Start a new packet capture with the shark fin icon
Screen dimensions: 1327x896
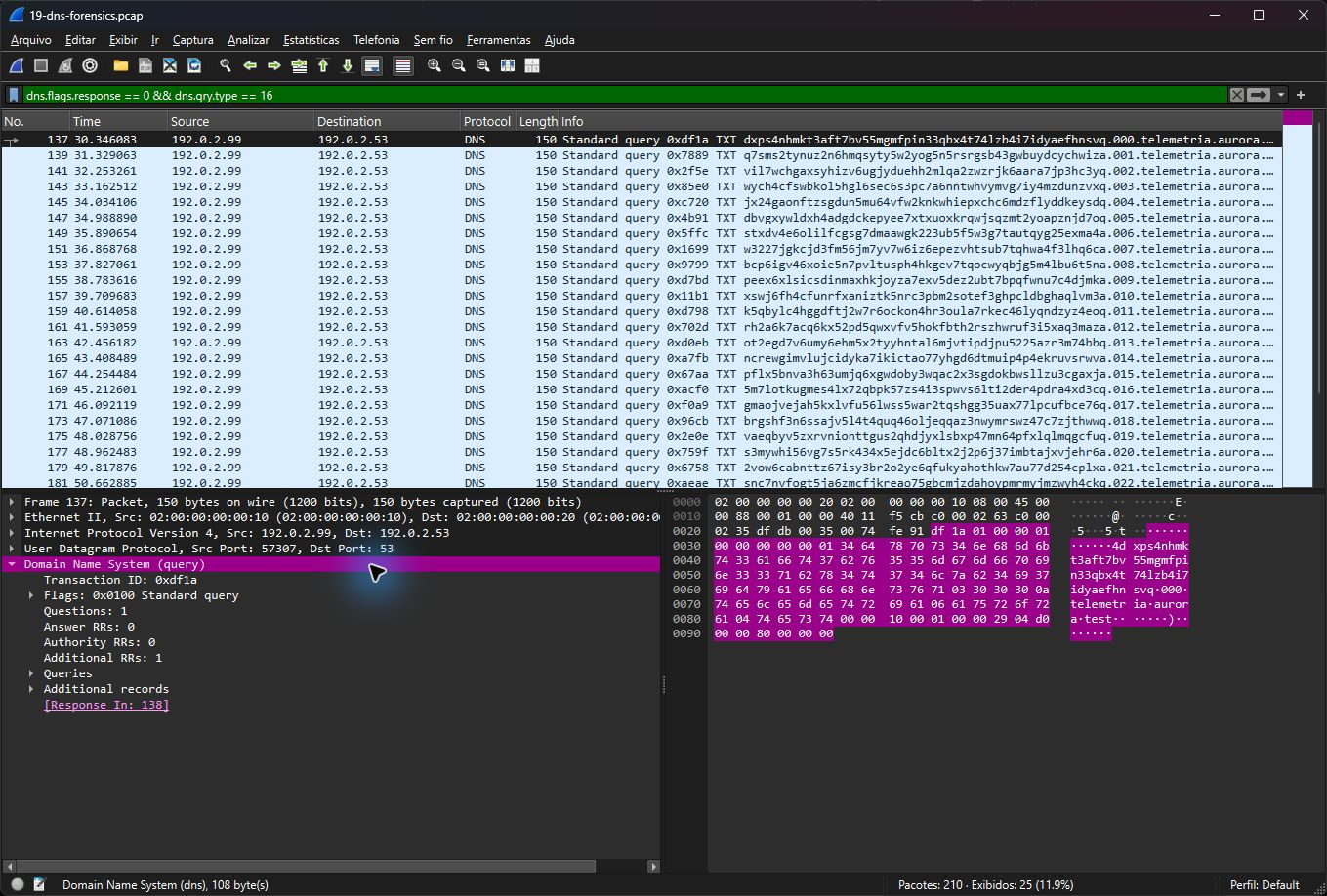(17, 65)
